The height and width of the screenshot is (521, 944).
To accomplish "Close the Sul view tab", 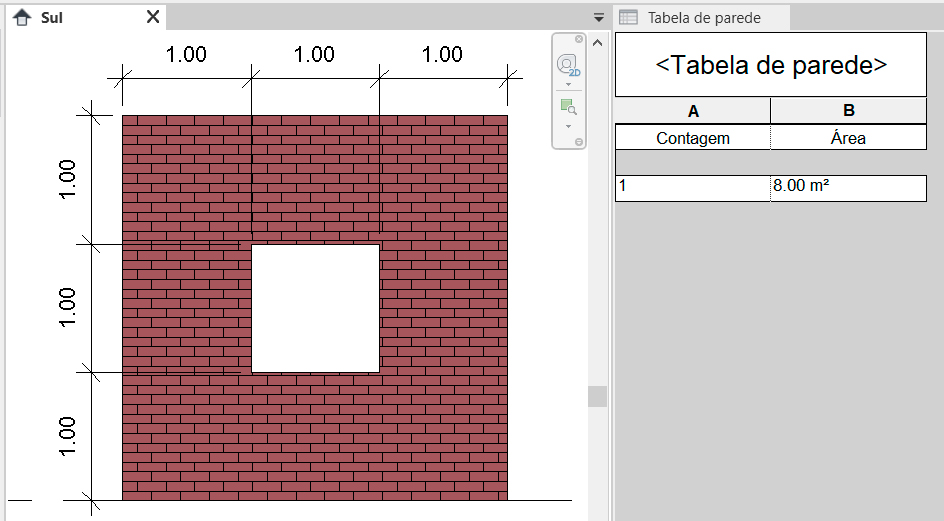I will [153, 17].
